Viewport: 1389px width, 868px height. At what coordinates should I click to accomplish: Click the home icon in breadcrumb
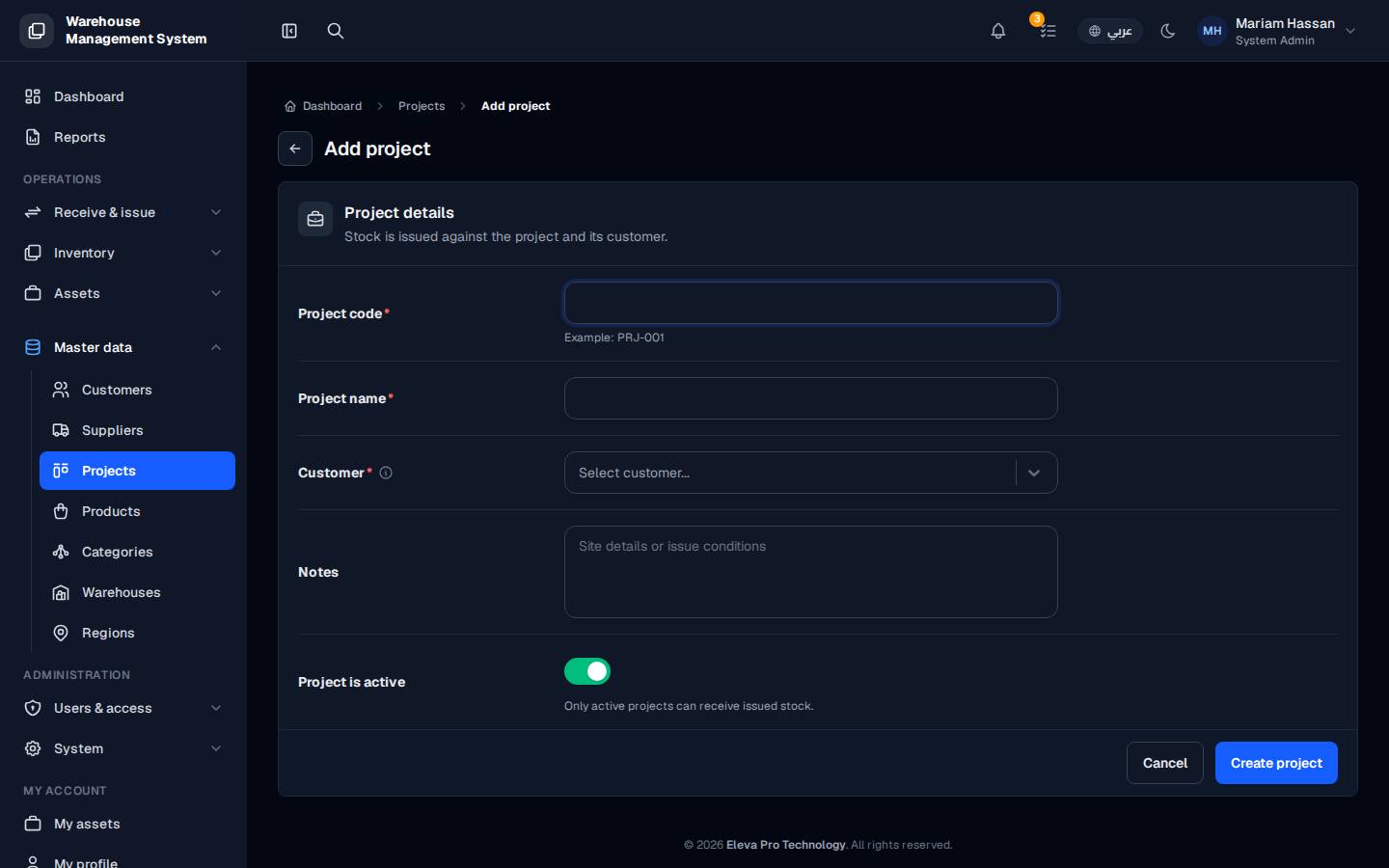click(x=290, y=106)
